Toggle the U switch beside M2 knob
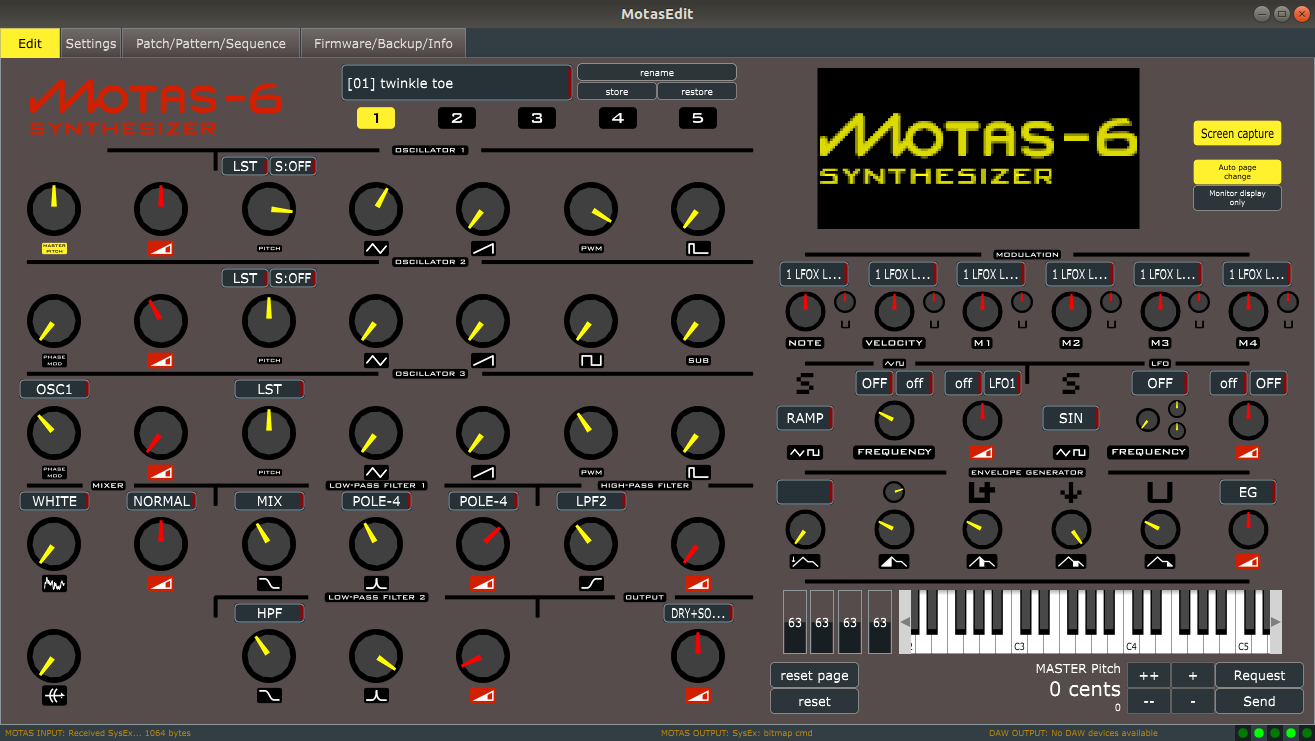This screenshot has height=741, width=1315. coord(1111,324)
